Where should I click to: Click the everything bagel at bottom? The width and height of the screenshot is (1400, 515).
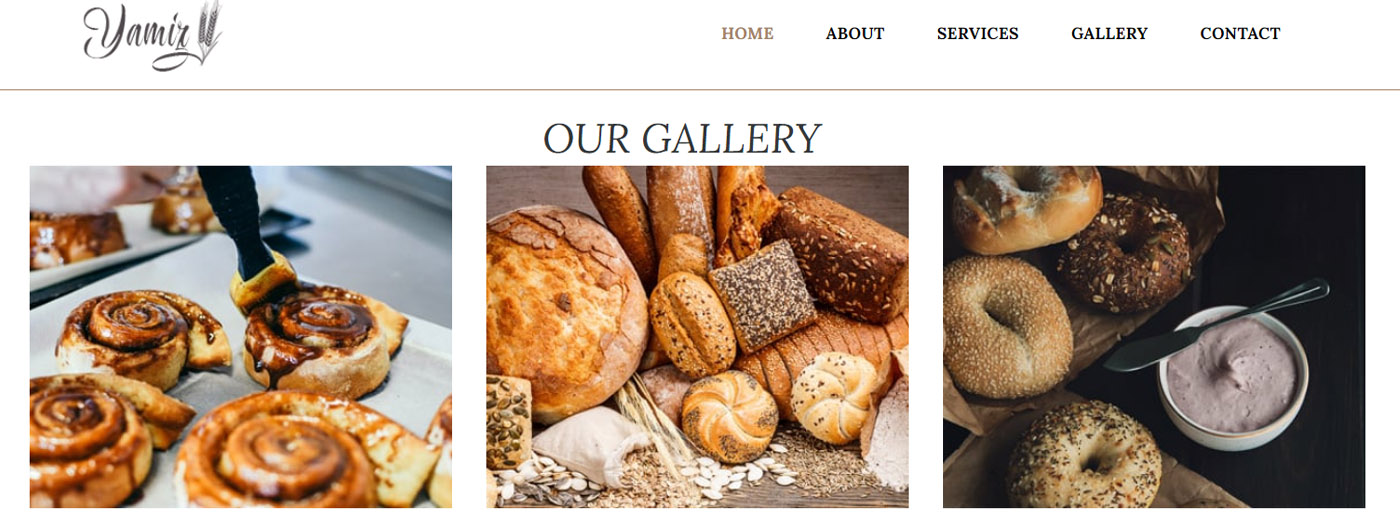pos(1083,455)
